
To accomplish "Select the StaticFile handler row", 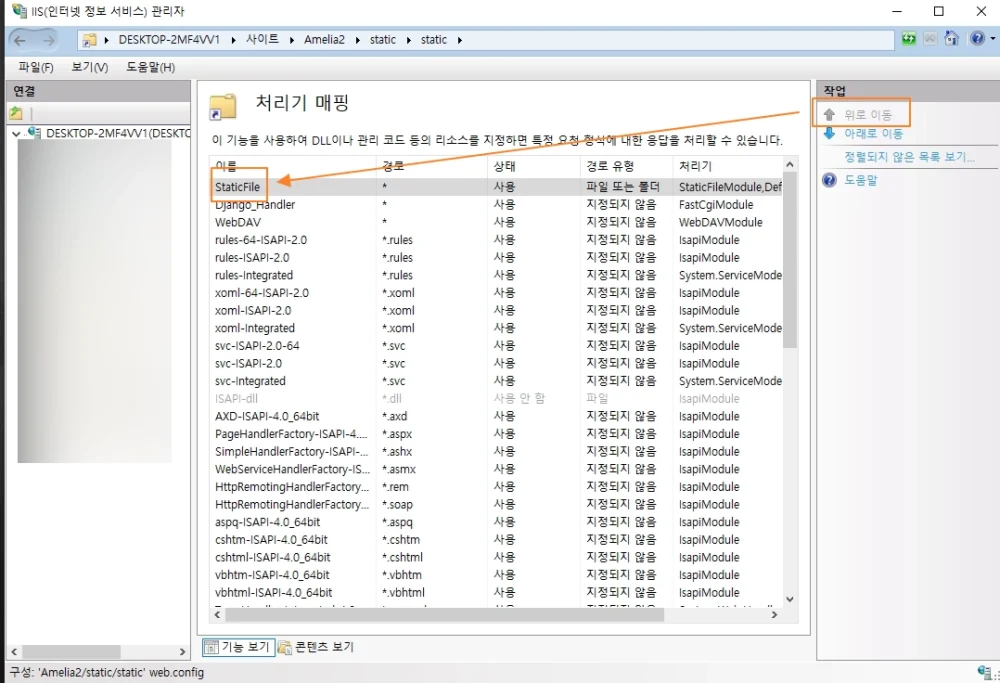I will [x=496, y=187].
